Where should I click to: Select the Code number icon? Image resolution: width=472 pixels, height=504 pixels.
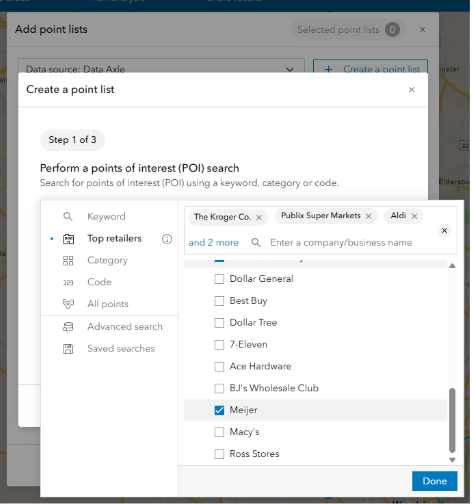pyautogui.click(x=68, y=283)
